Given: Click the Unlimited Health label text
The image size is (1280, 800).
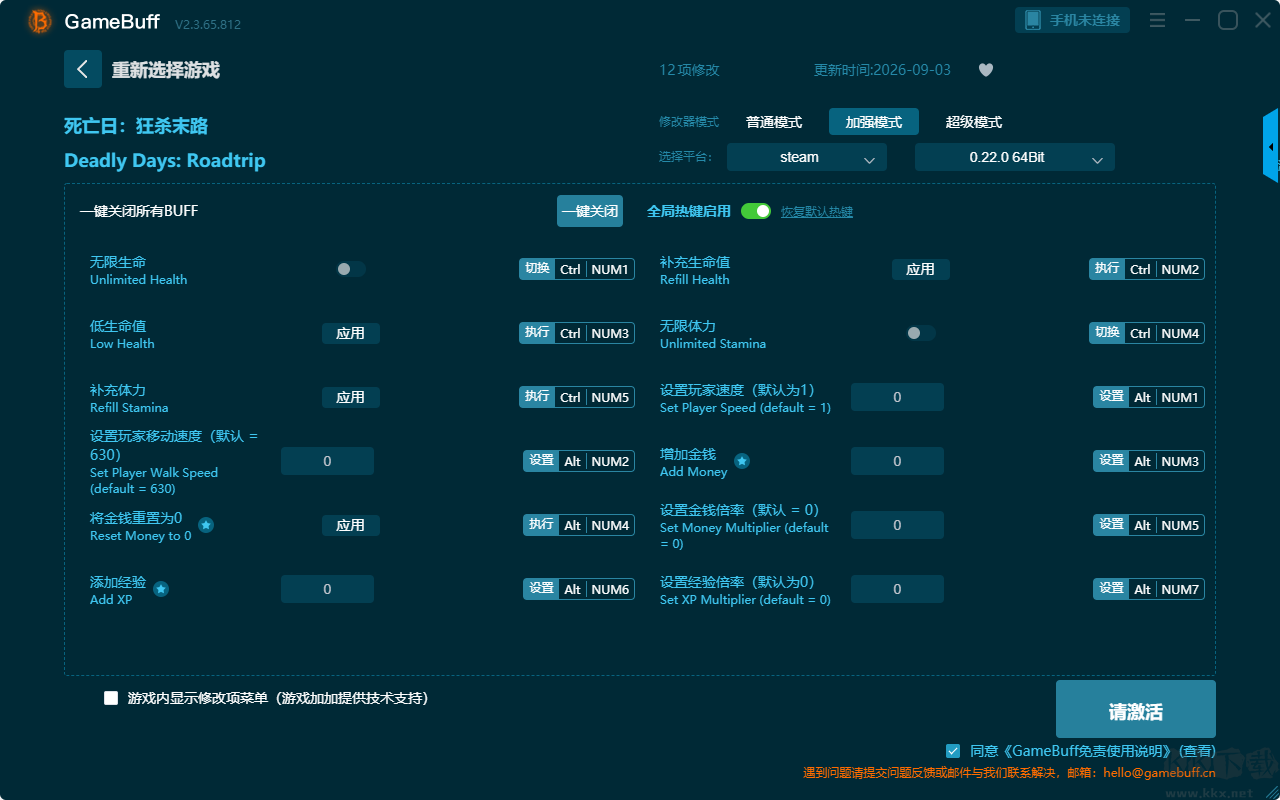Looking at the screenshot, I should (138, 280).
